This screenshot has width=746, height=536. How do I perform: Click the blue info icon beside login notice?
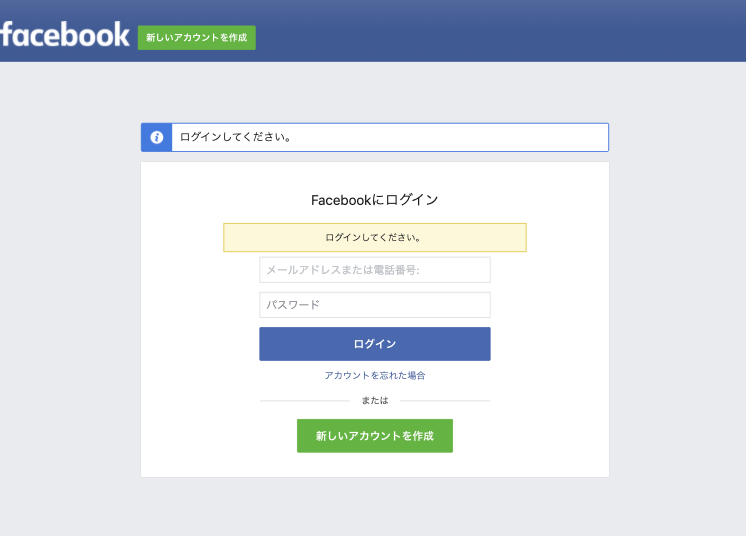(157, 137)
